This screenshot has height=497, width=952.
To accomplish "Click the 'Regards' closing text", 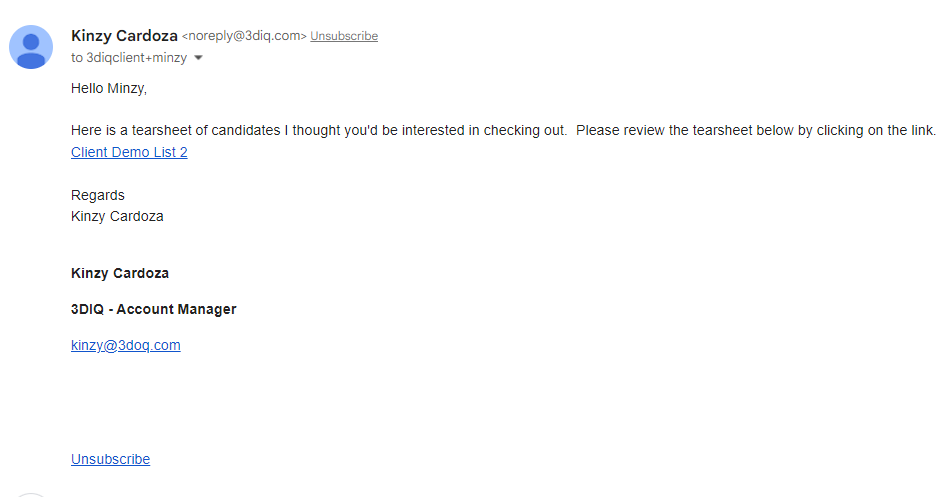I will click(x=98, y=195).
